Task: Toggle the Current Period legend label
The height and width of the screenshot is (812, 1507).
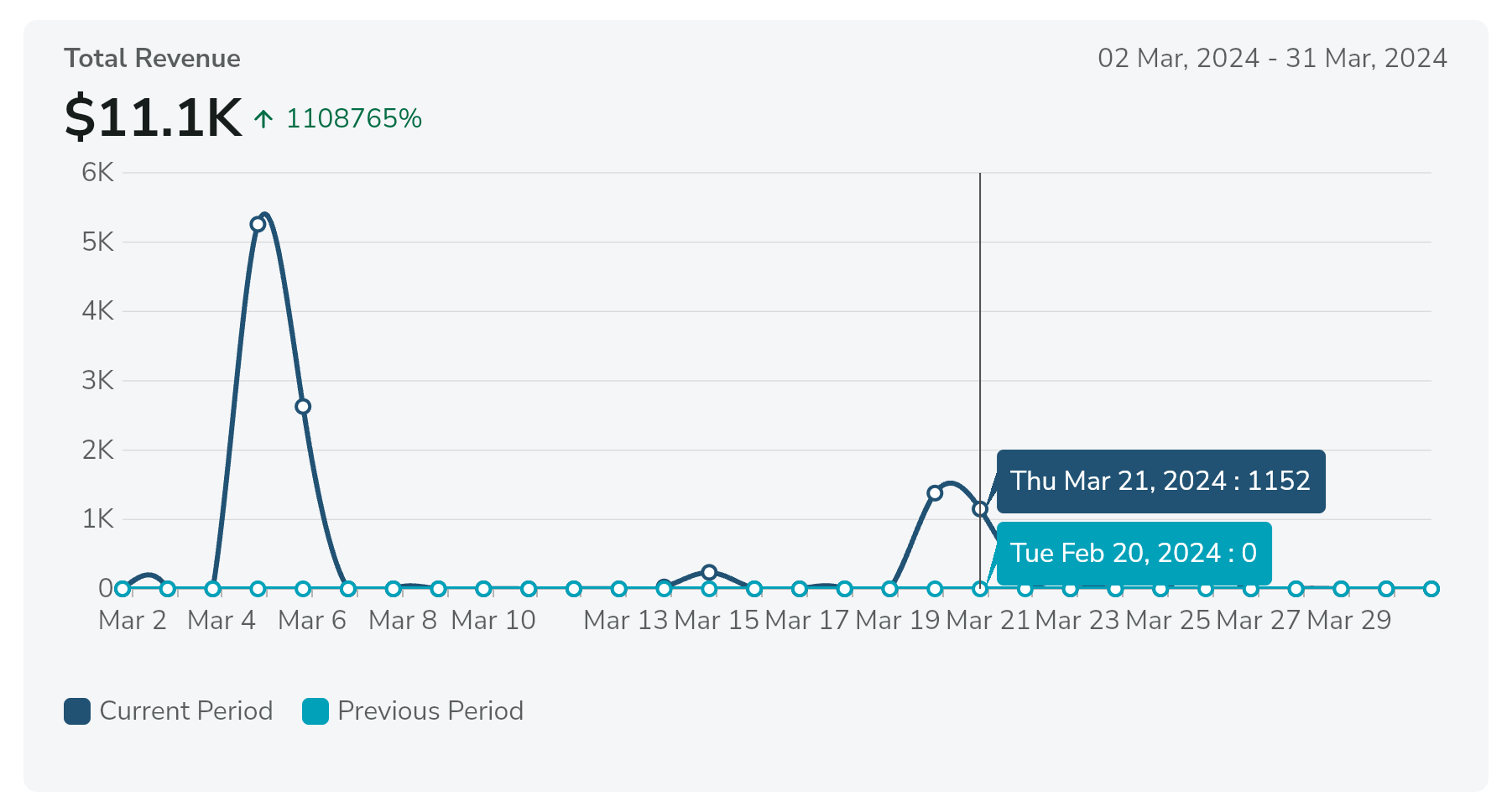Action: (x=185, y=711)
